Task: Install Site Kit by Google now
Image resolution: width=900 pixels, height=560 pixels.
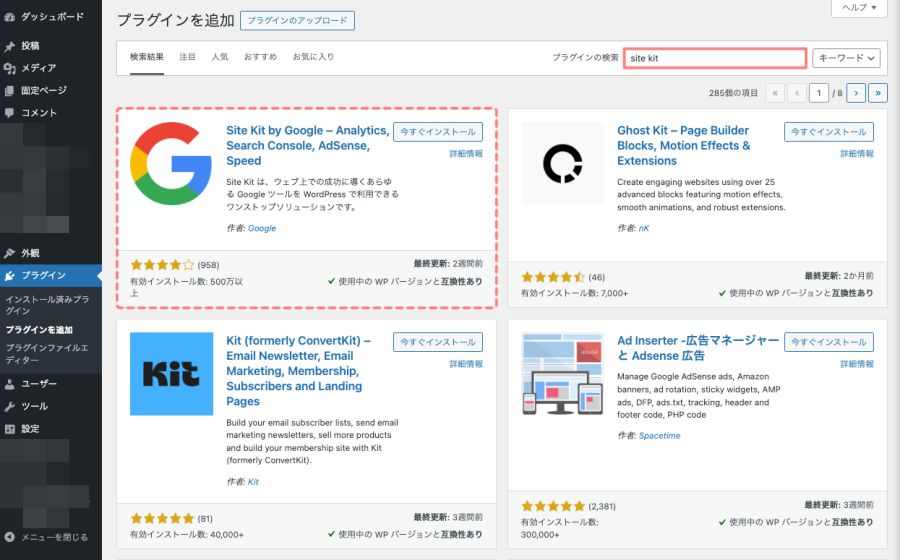Action: coord(438,132)
